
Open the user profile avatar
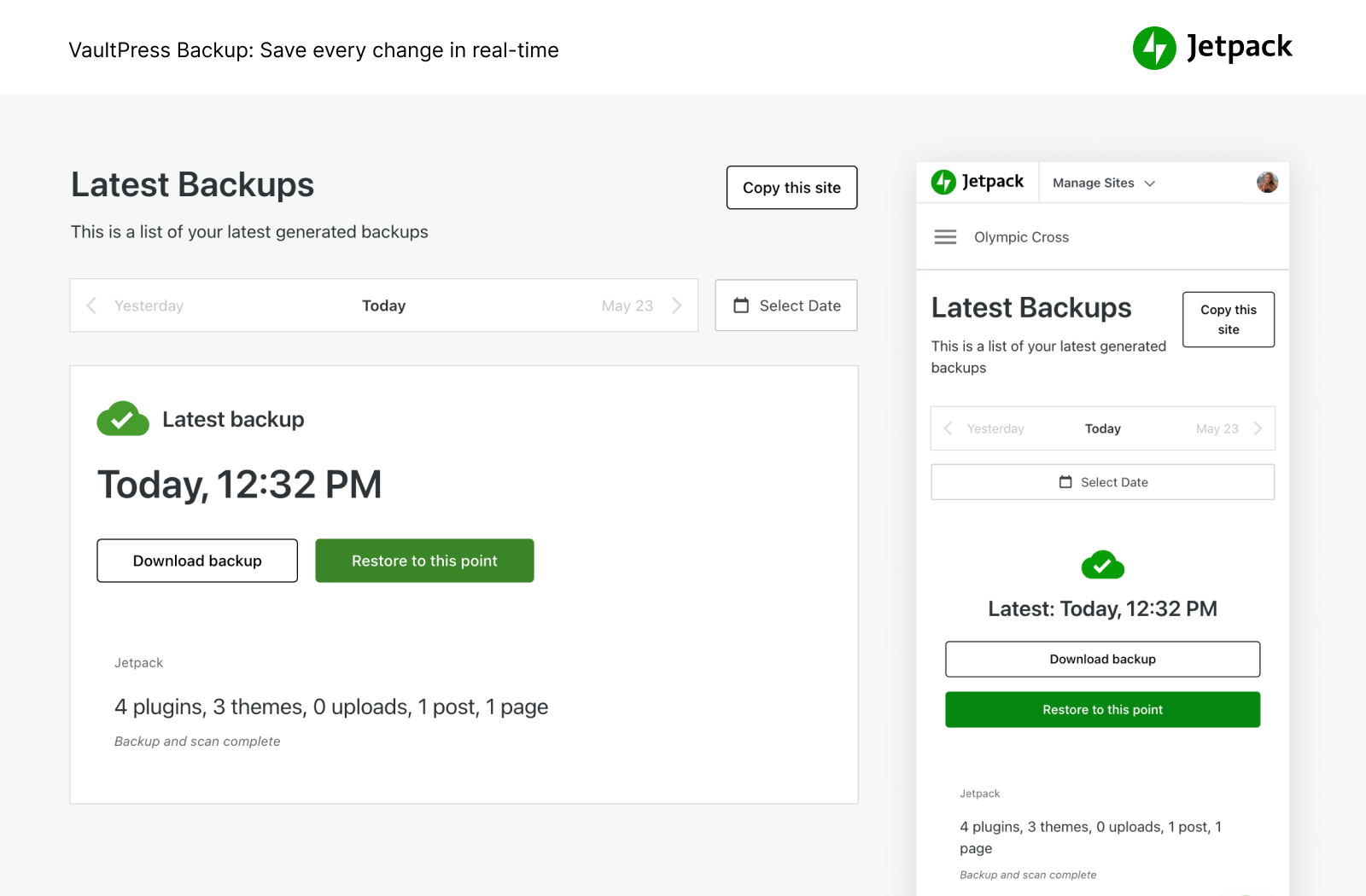[1267, 182]
